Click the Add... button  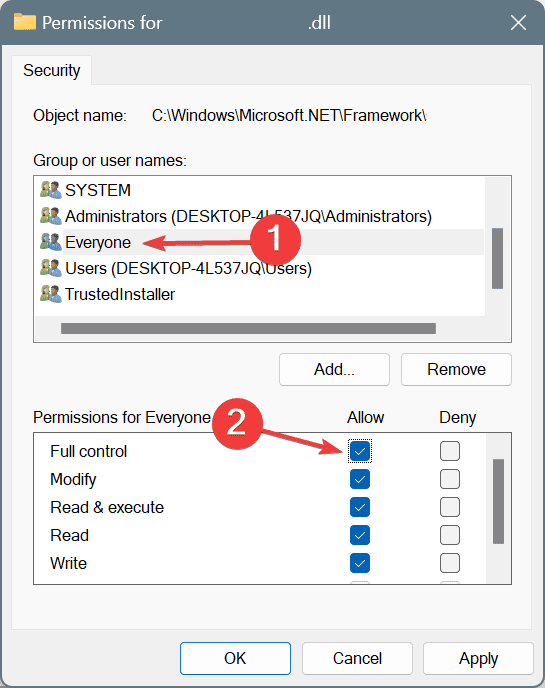[334, 369]
